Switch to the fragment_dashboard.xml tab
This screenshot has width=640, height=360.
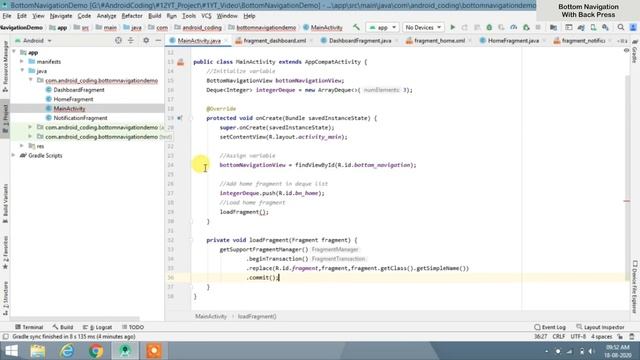click(x=274, y=41)
